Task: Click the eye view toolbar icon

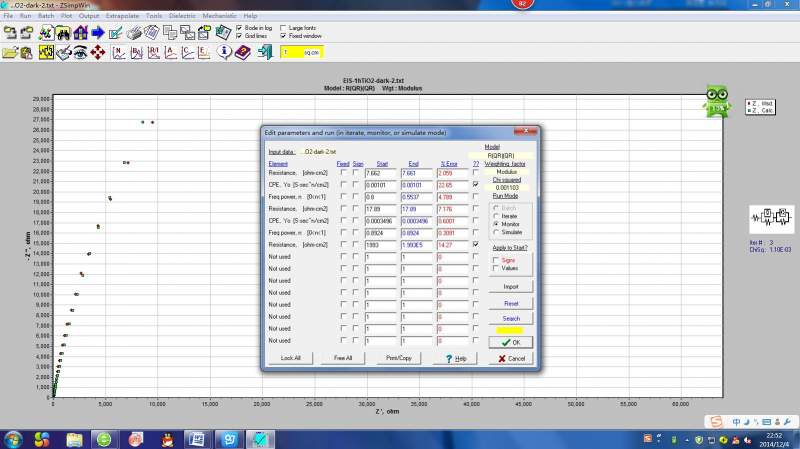Action: 80,52
